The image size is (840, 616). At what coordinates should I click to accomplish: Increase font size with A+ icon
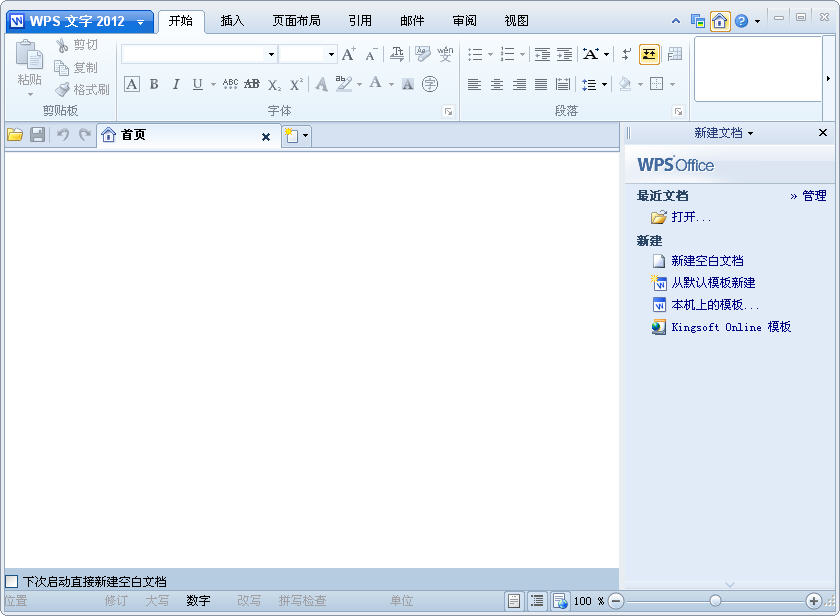(x=348, y=54)
